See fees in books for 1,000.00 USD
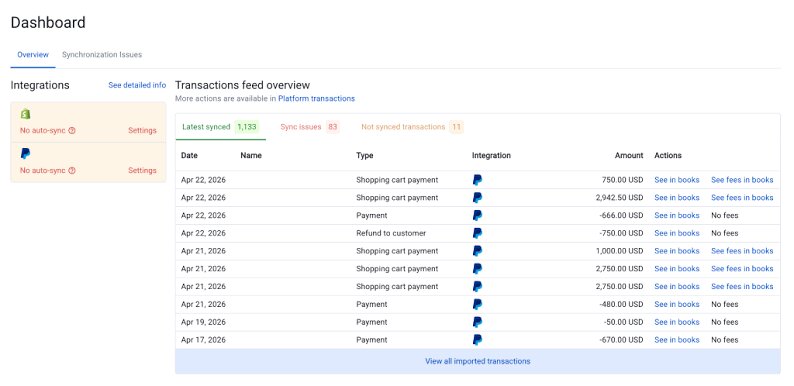 (742, 251)
